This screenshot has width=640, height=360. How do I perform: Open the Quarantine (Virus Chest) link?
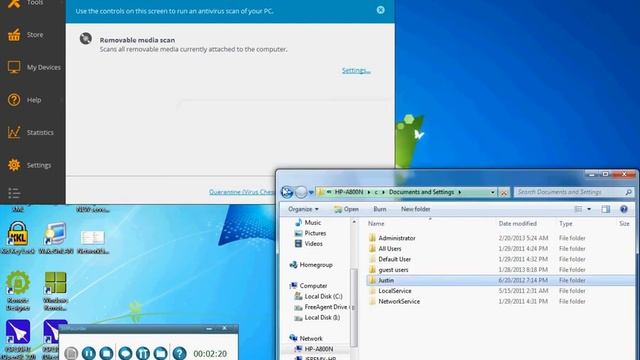[242, 192]
